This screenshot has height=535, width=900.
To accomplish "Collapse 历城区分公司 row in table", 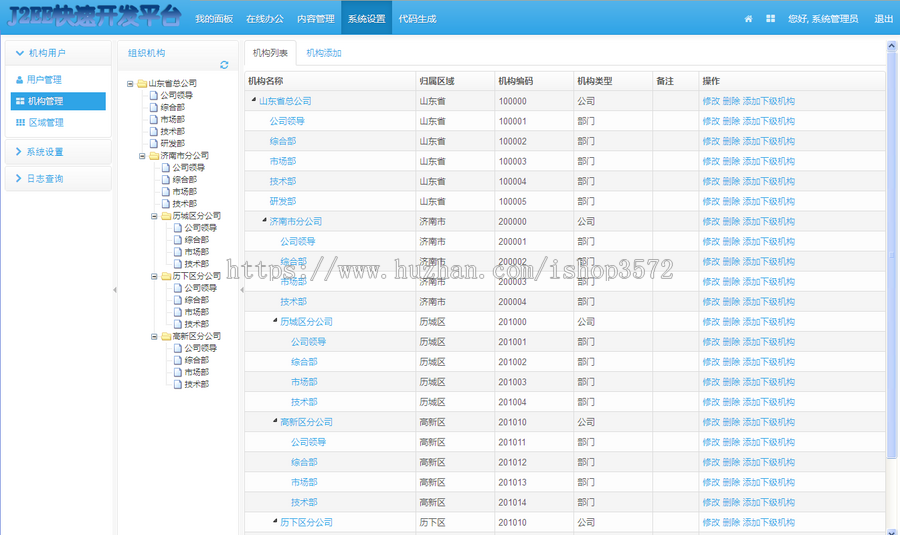I will [x=276, y=321].
